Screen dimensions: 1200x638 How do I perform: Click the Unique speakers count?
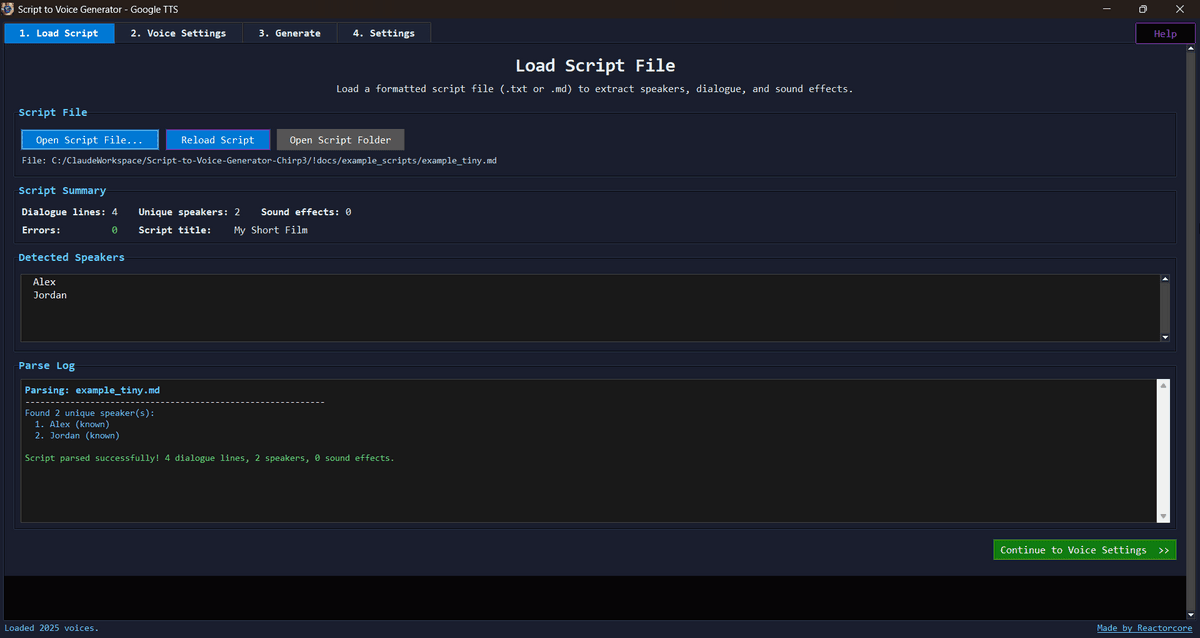coord(237,212)
